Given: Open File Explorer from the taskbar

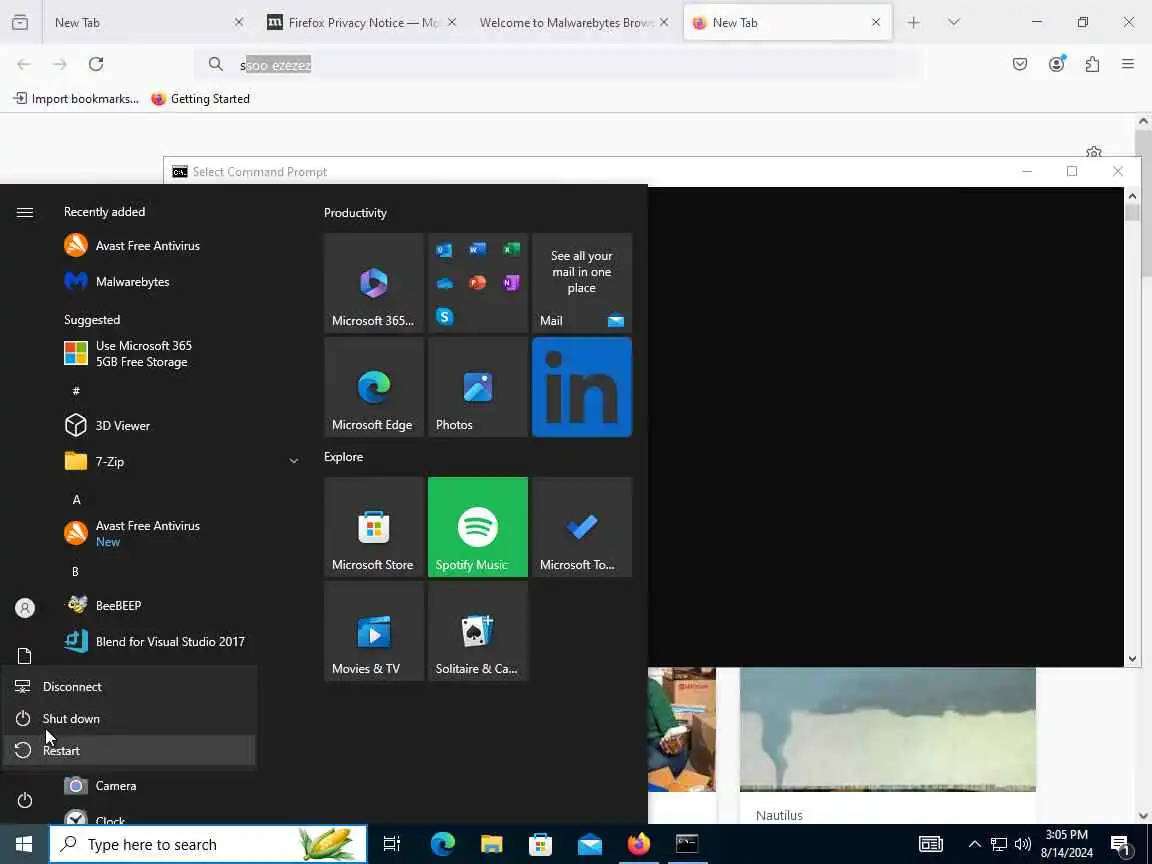Looking at the screenshot, I should click(492, 844).
